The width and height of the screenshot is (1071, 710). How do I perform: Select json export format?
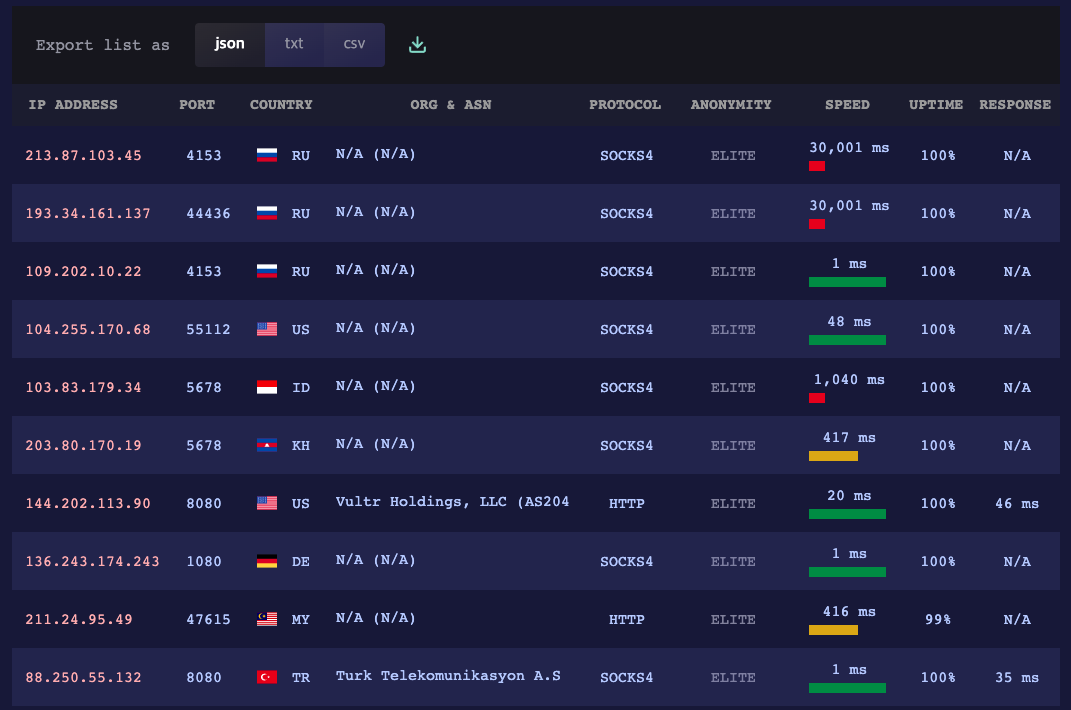tap(230, 44)
